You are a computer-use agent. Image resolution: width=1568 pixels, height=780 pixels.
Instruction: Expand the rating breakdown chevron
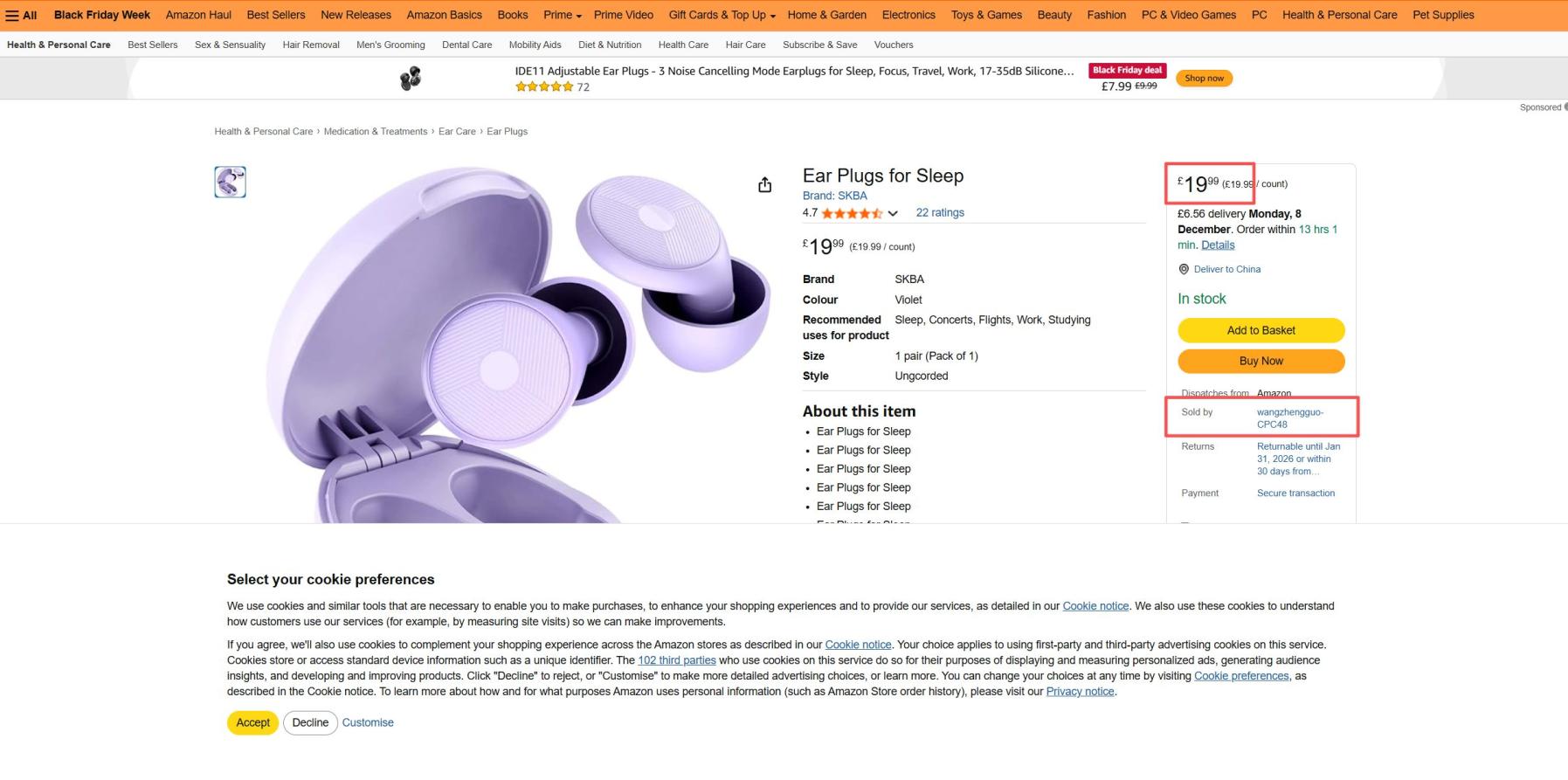[x=893, y=213]
